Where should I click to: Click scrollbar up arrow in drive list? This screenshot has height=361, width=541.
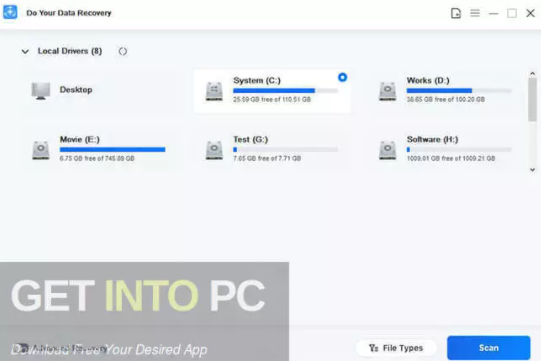pos(532,74)
